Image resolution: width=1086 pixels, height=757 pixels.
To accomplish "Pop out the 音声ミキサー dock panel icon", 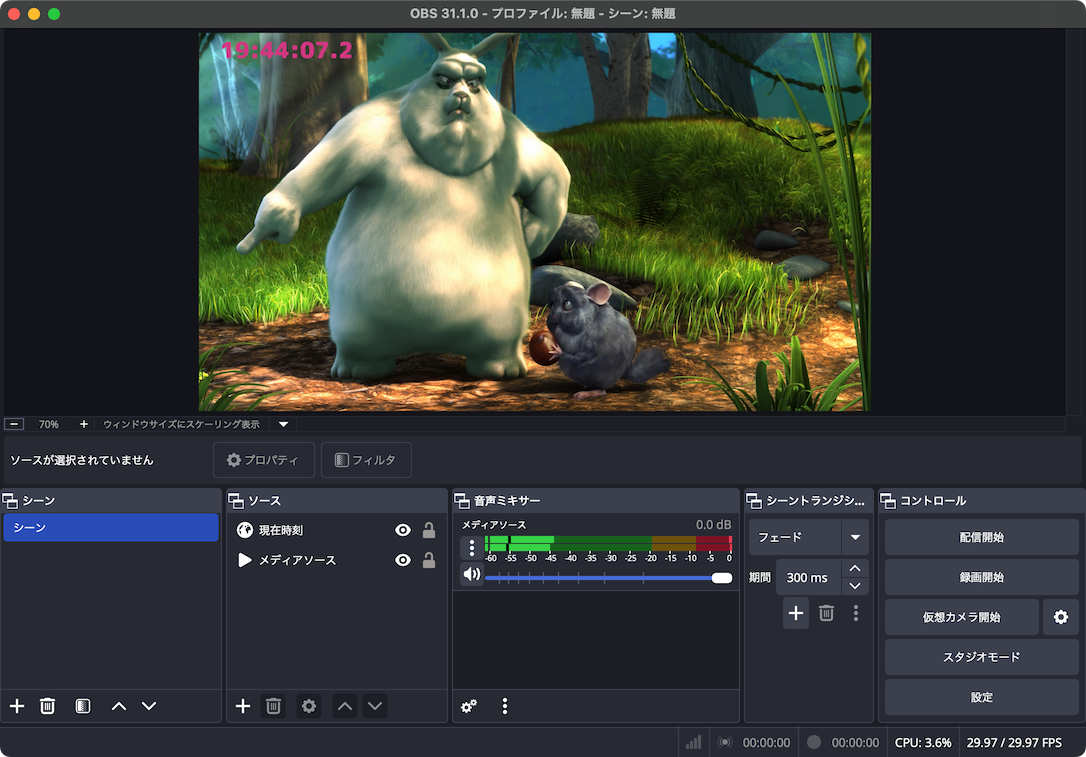I will point(462,500).
